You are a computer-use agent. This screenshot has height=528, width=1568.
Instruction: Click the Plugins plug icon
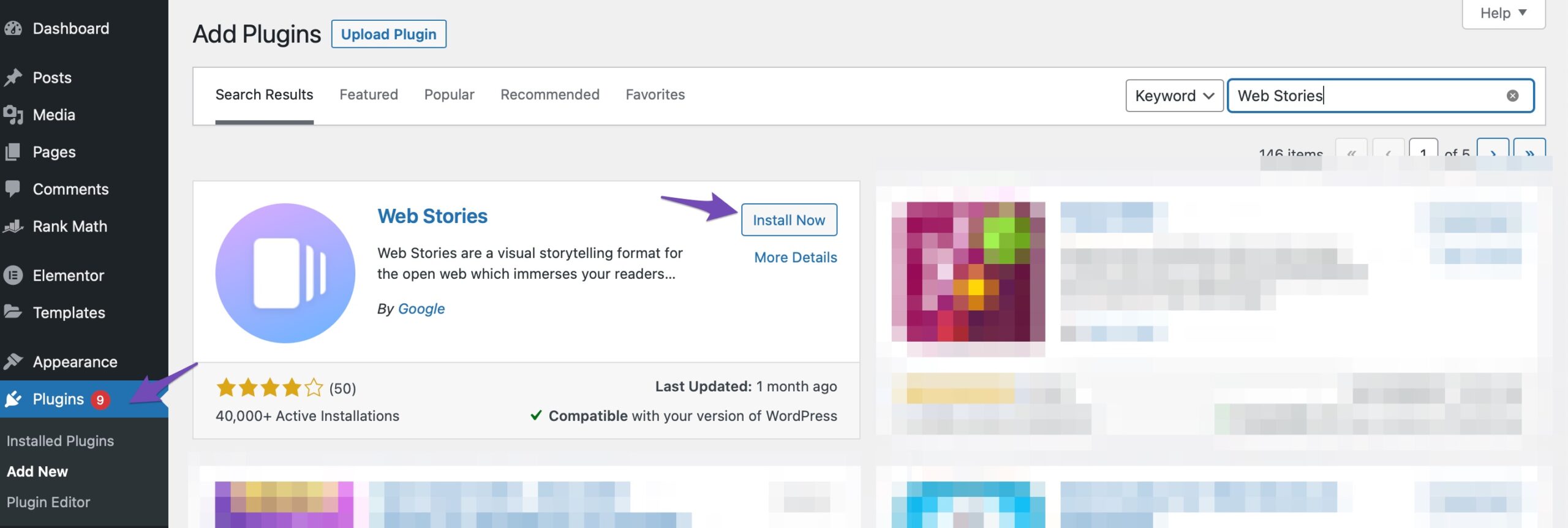point(13,399)
